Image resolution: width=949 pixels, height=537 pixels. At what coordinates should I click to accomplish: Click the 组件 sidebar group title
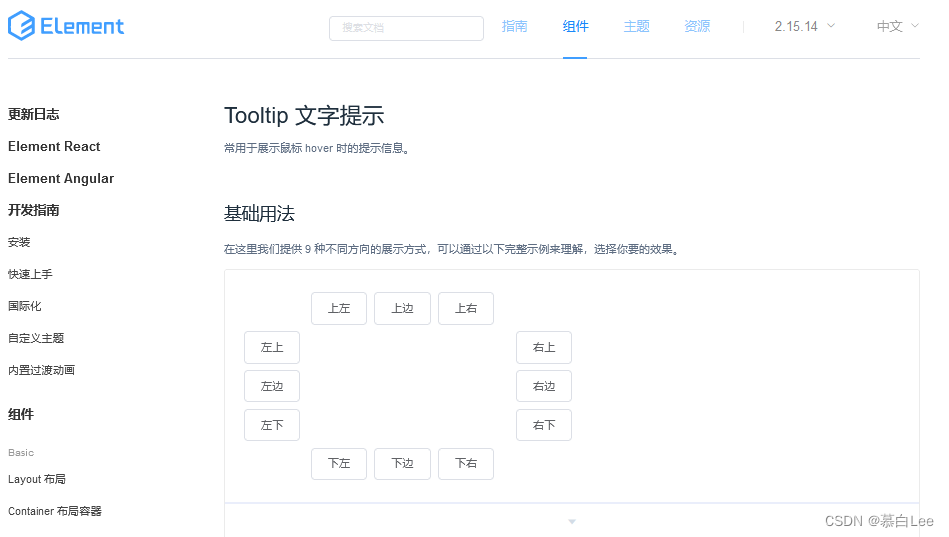(21, 414)
